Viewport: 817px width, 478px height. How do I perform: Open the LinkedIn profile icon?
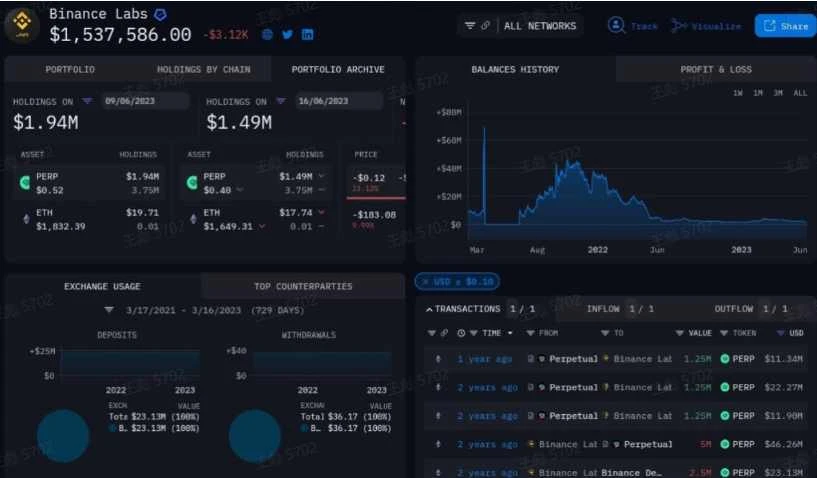(x=308, y=34)
